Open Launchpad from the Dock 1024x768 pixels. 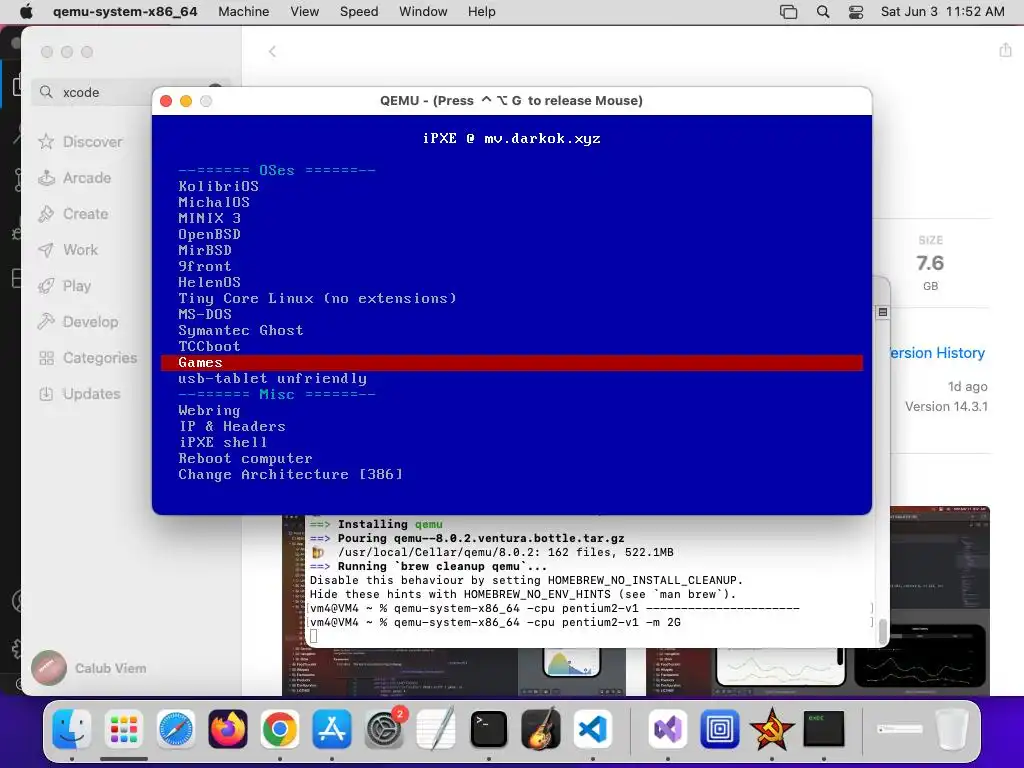click(123, 729)
